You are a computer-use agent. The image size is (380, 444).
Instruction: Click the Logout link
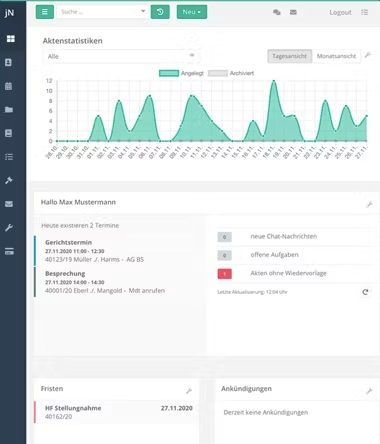coord(340,12)
